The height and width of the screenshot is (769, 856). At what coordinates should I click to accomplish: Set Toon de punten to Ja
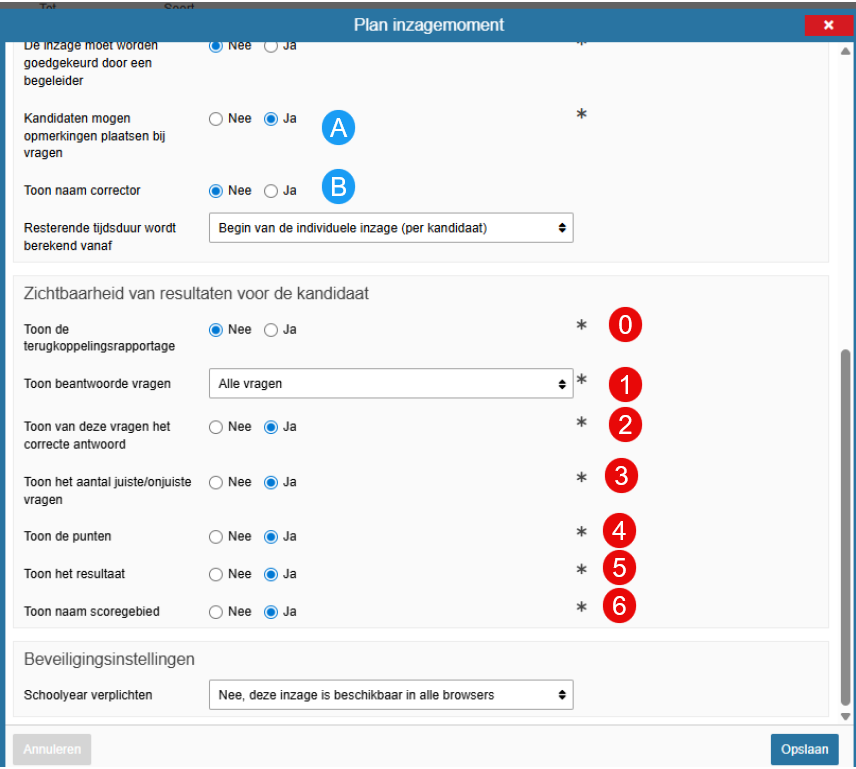tap(271, 537)
